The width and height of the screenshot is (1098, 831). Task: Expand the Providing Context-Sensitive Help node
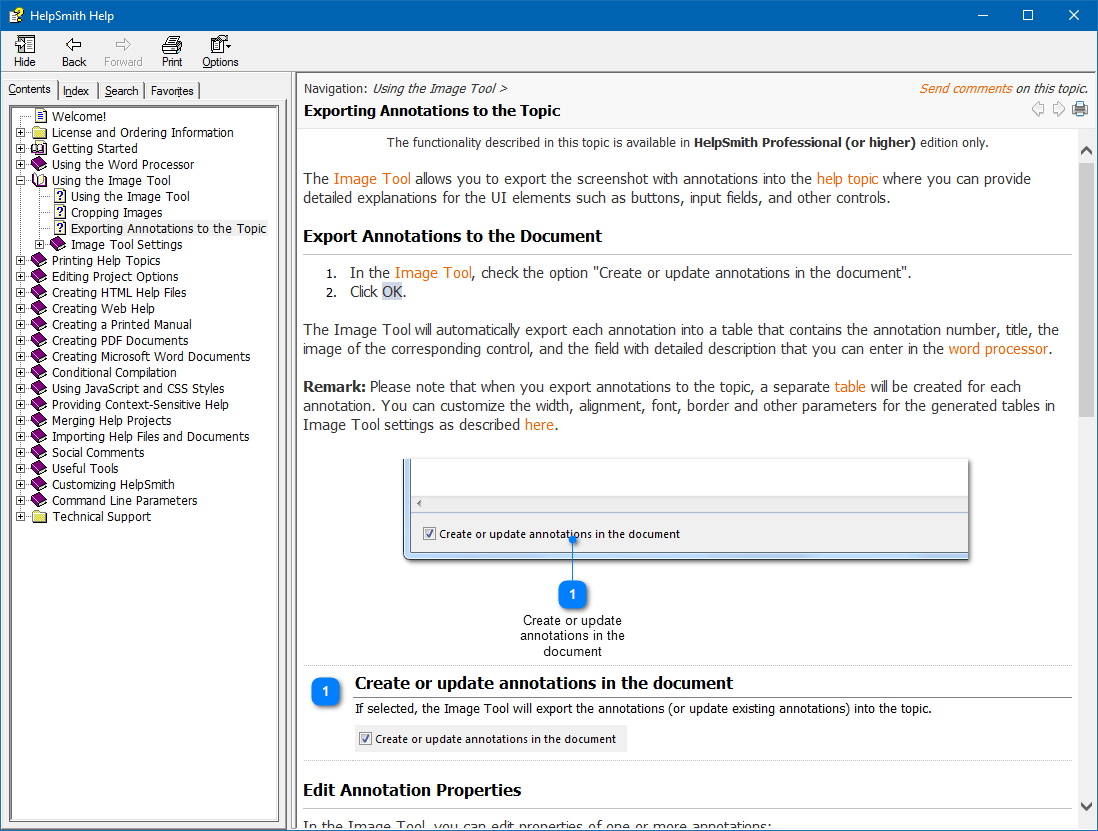coord(20,405)
